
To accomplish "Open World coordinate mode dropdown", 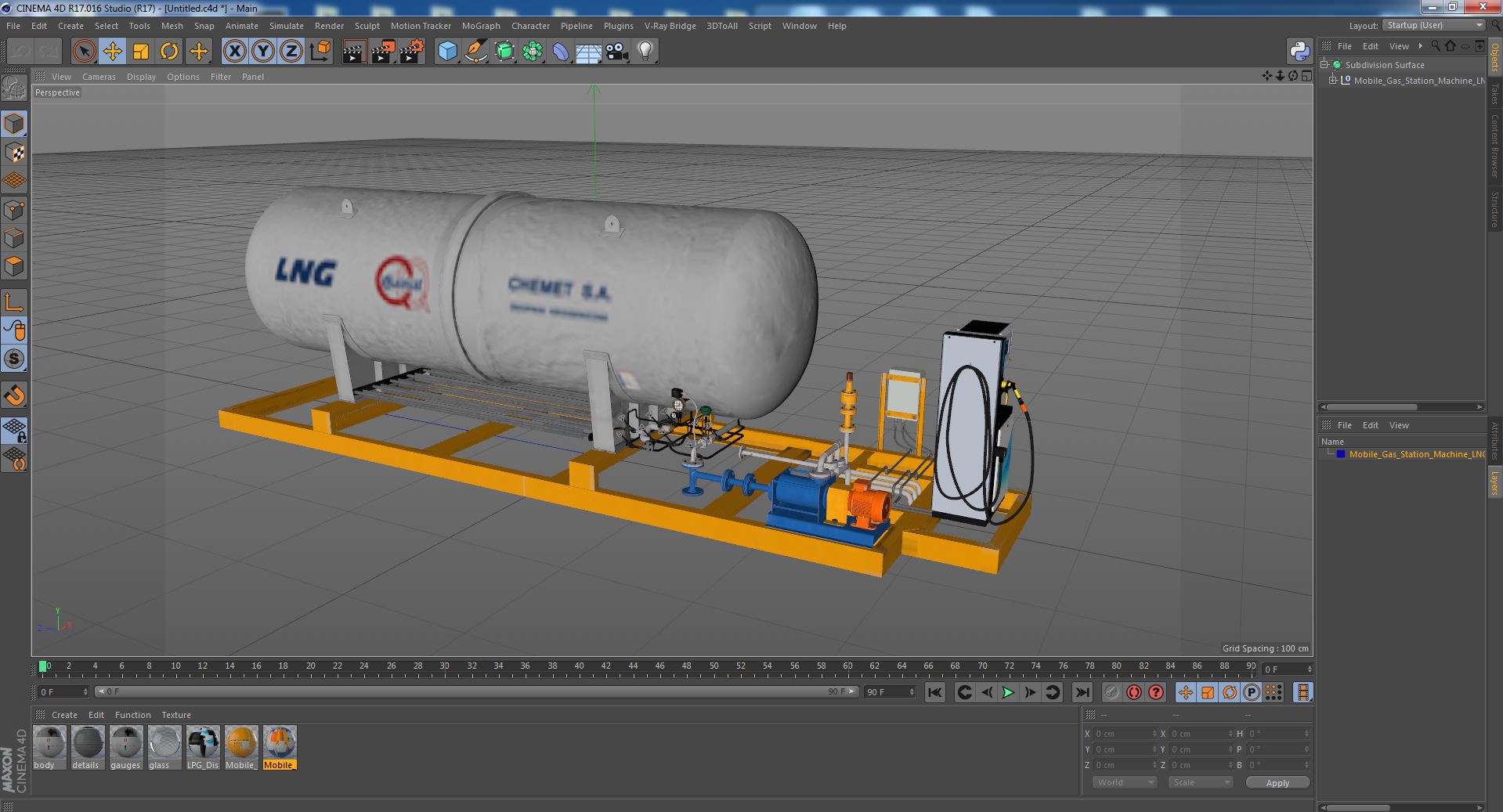I will [x=1124, y=782].
